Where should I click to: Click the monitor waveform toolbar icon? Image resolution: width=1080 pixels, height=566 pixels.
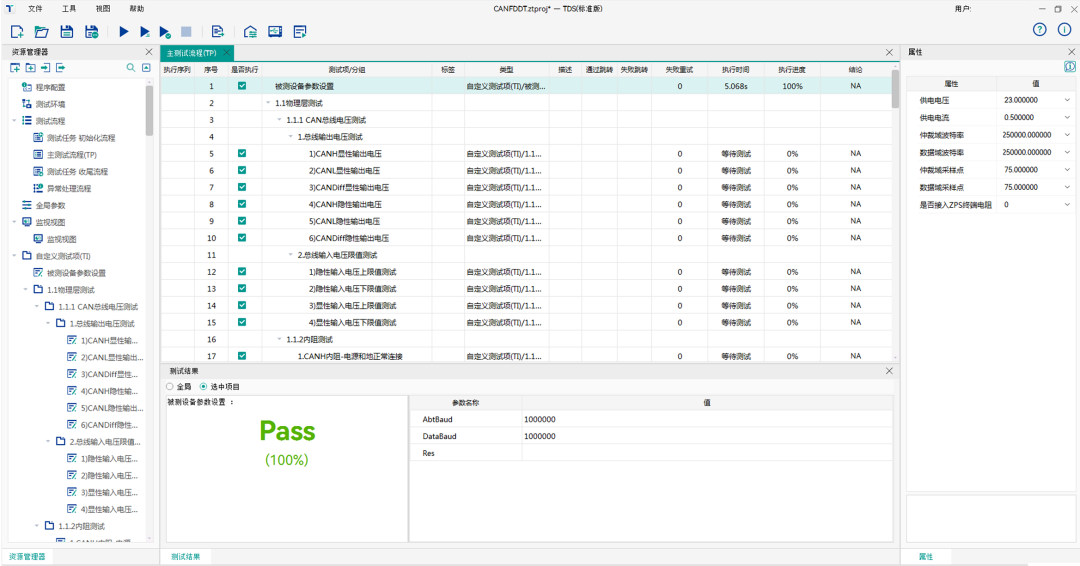pyautogui.click(x=275, y=32)
